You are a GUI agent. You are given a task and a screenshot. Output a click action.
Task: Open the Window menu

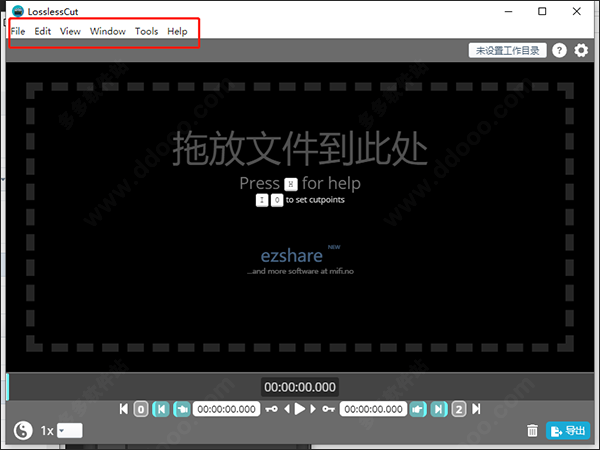pyautogui.click(x=108, y=31)
